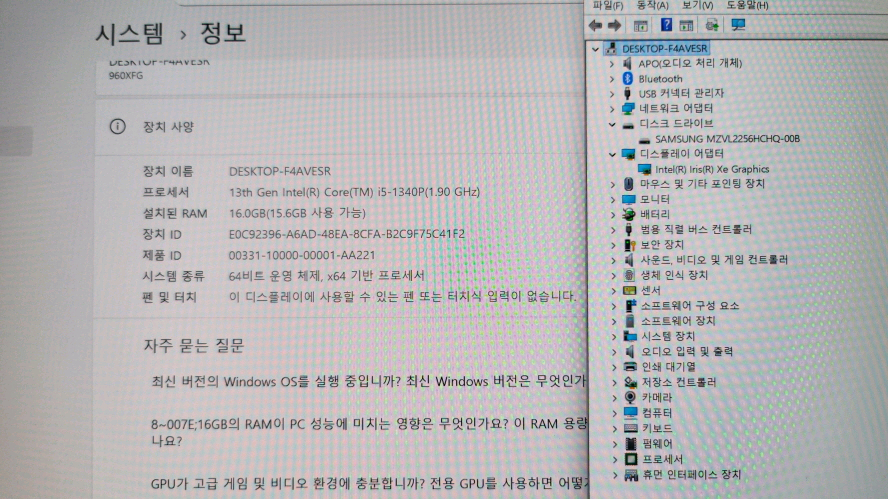Click the 펌웨어 category icon
This screenshot has width=888, height=499.
631,443
